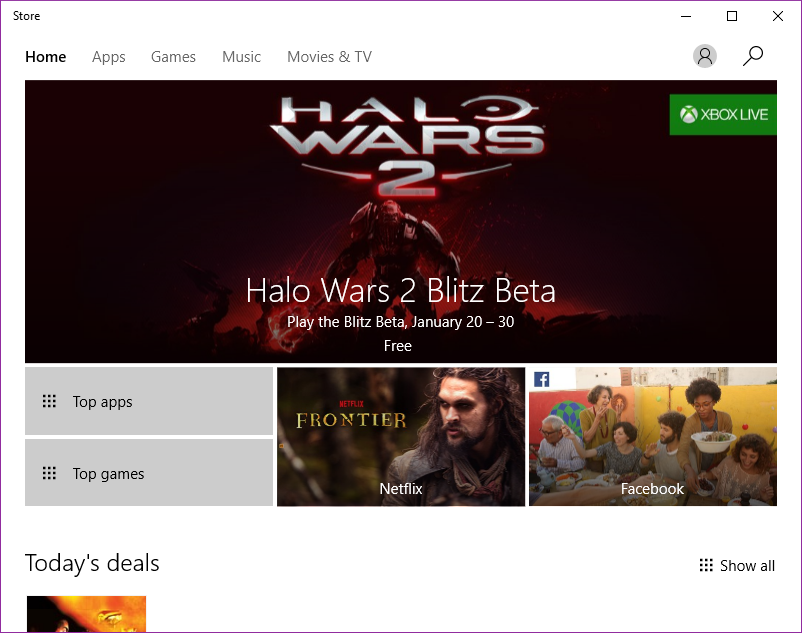This screenshot has height=633, width=802.
Task: Open the Top games list
Action: (x=149, y=473)
